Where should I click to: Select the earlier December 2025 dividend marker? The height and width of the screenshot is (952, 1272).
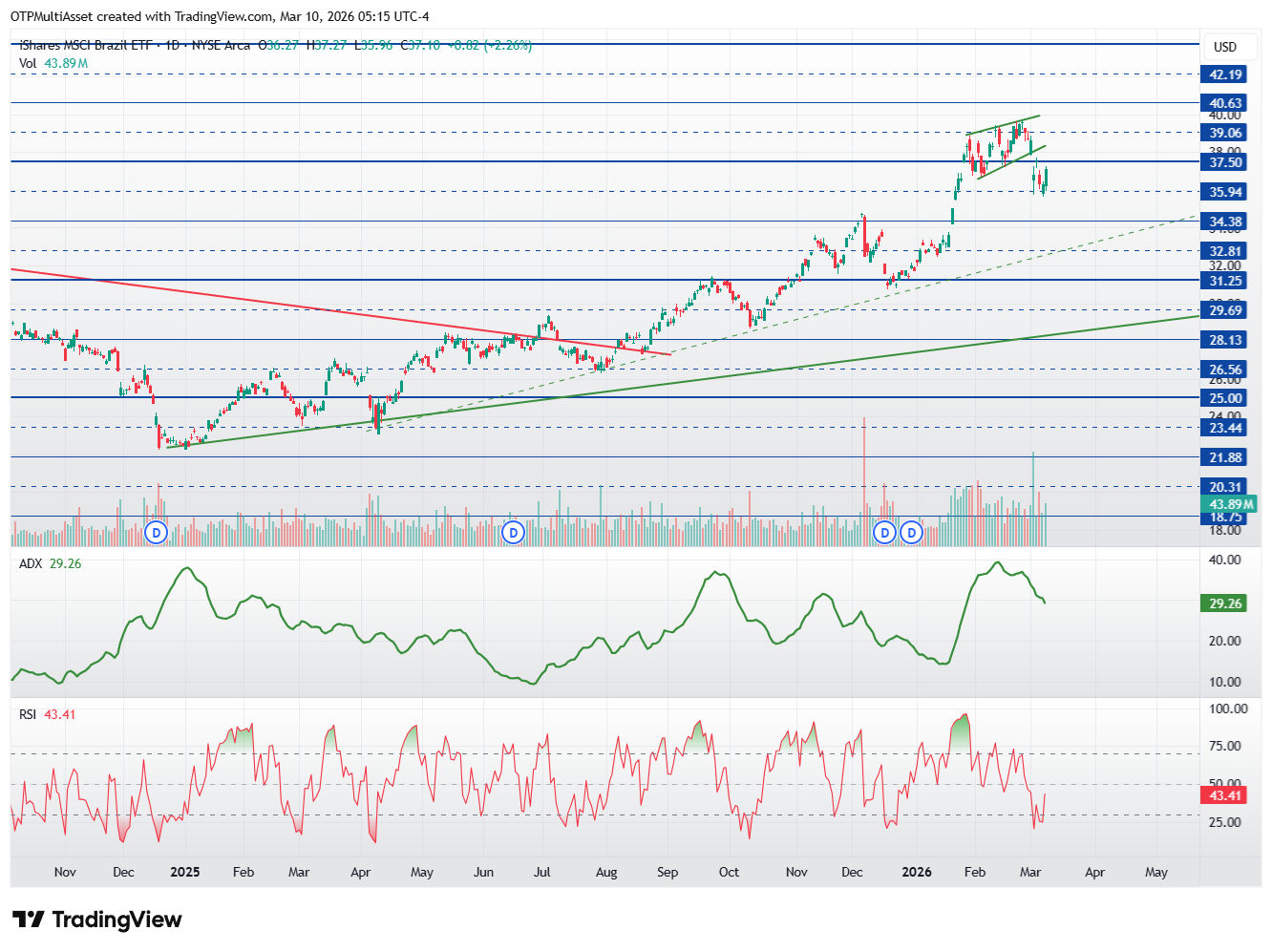[x=885, y=532]
